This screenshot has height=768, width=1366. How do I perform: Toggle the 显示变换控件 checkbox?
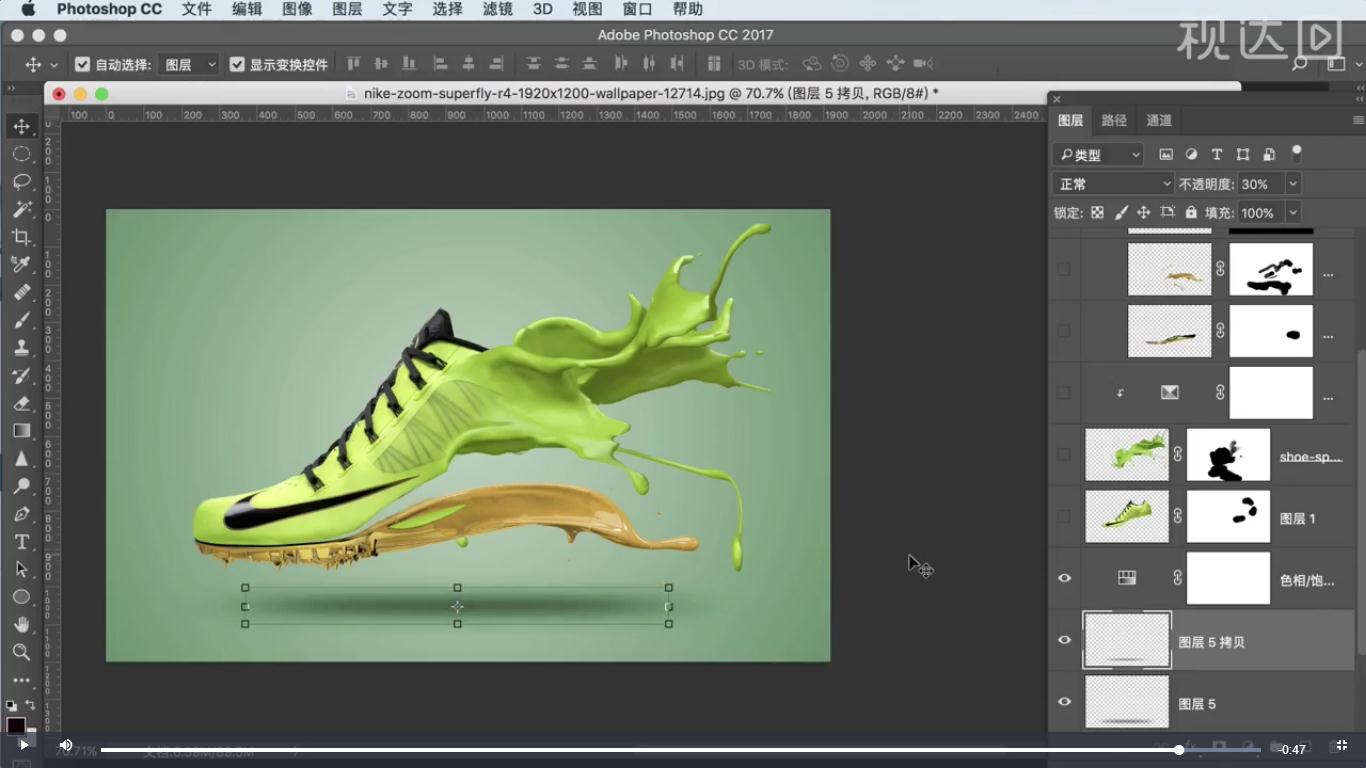237,64
